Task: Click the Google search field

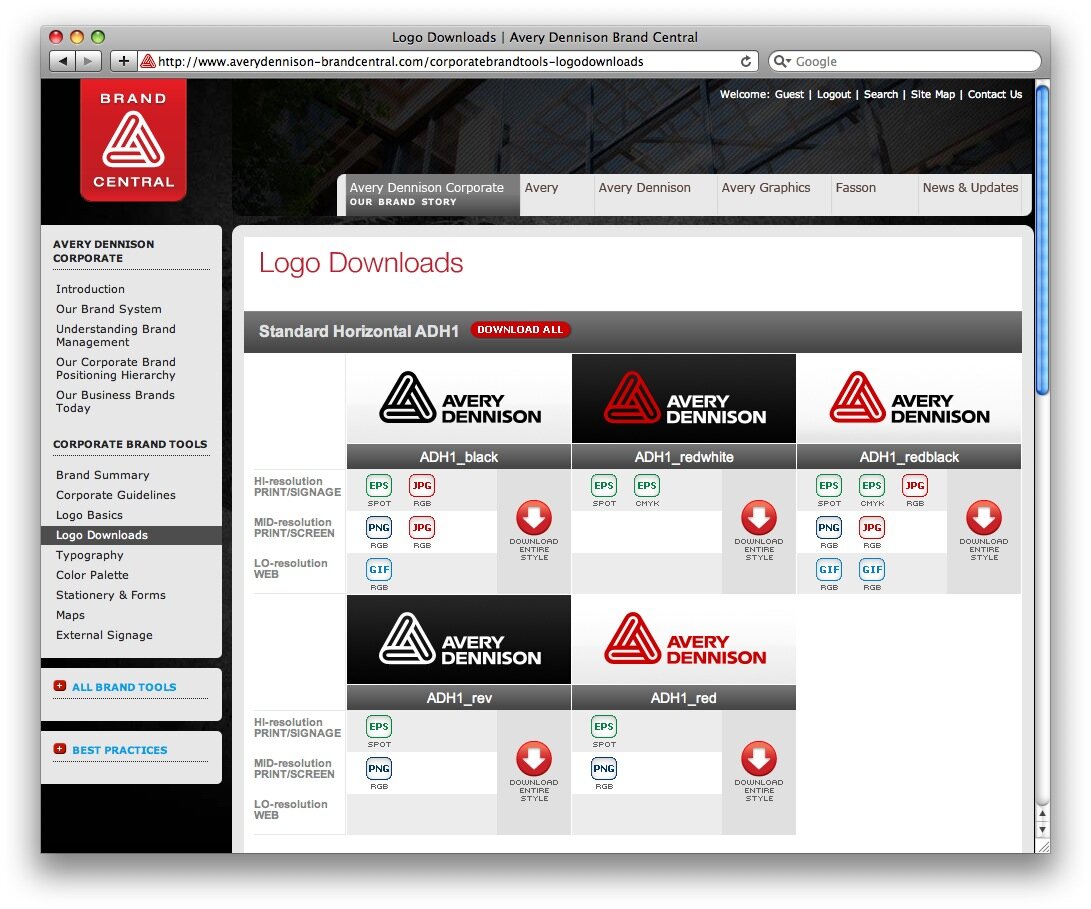Action: tap(905, 61)
